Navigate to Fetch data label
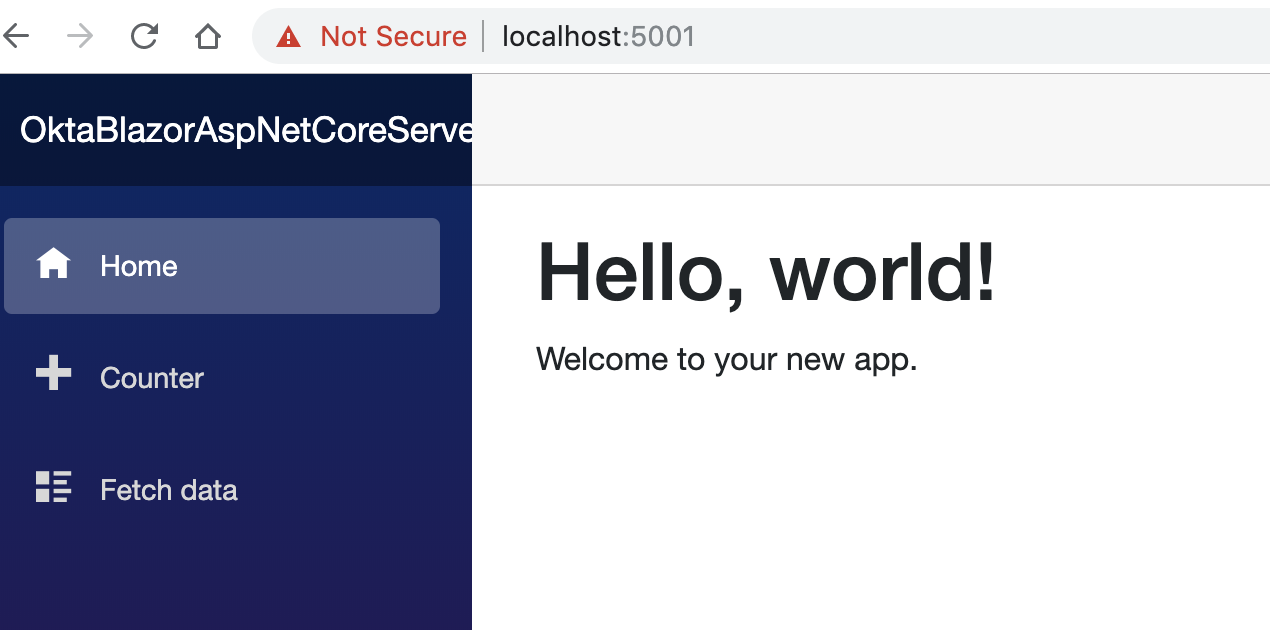Viewport: 1270px width, 630px height. point(169,490)
